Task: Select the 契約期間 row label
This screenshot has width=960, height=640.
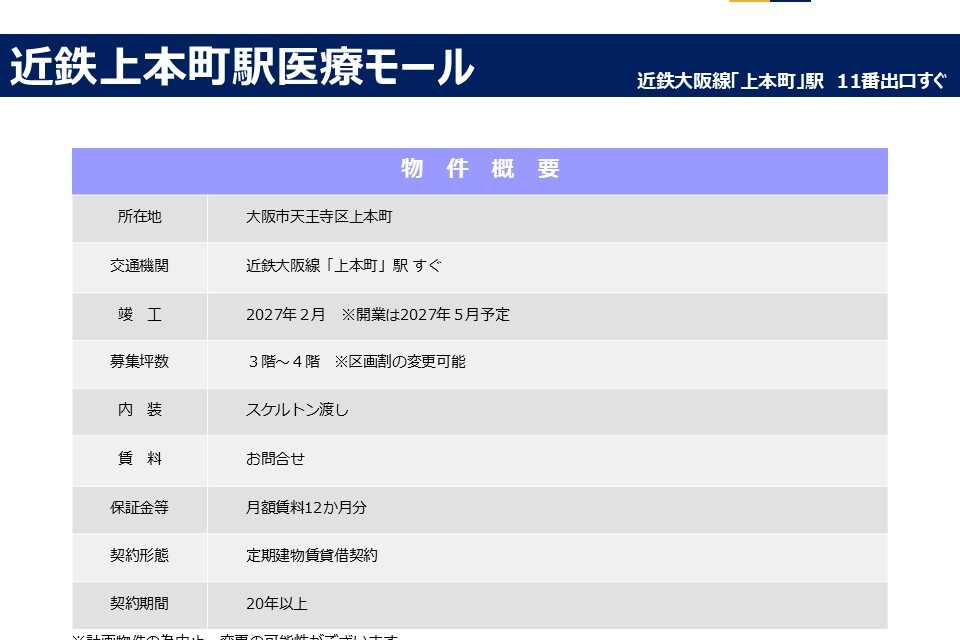Action: (140, 604)
